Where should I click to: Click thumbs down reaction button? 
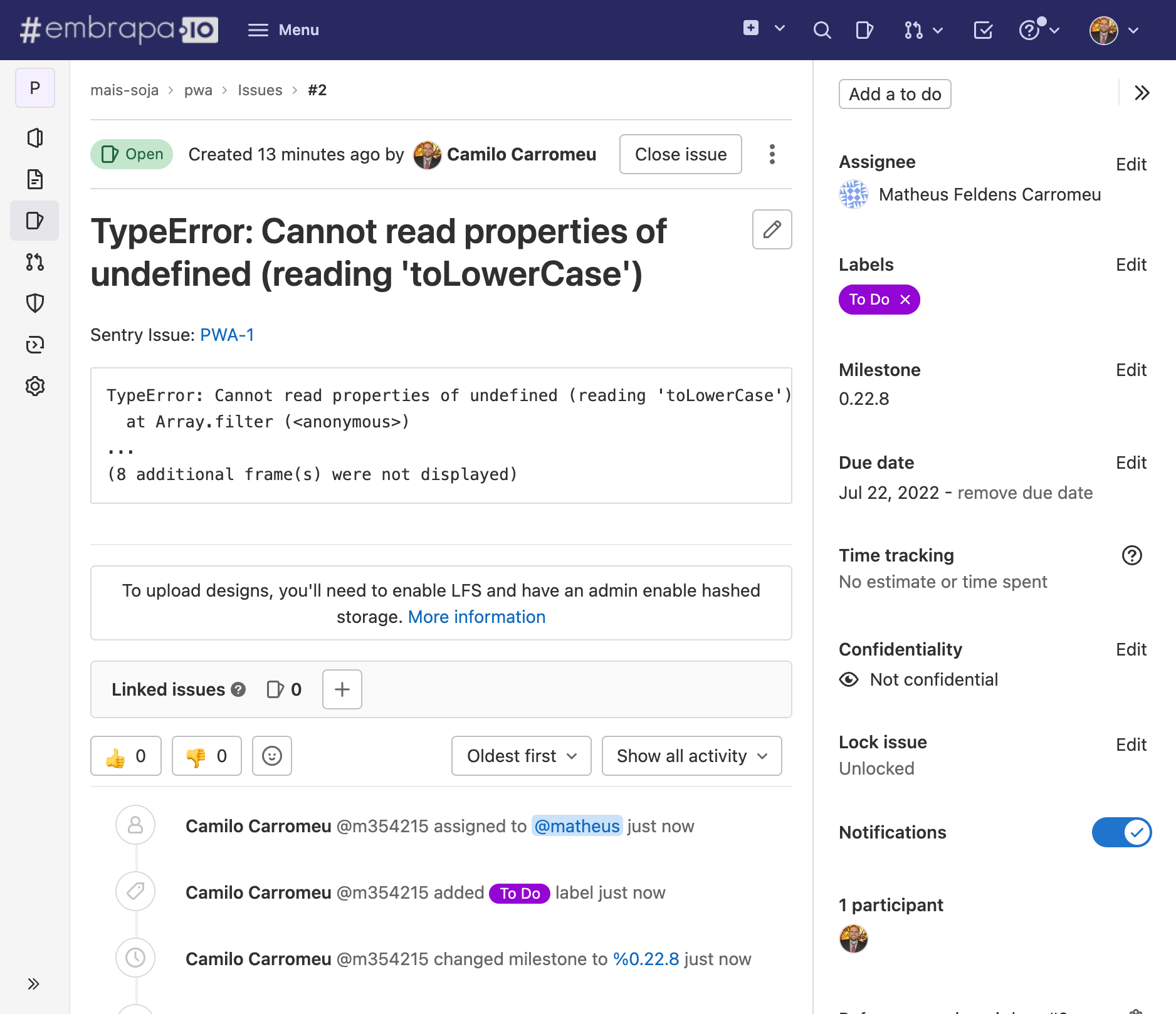click(207, 756)
